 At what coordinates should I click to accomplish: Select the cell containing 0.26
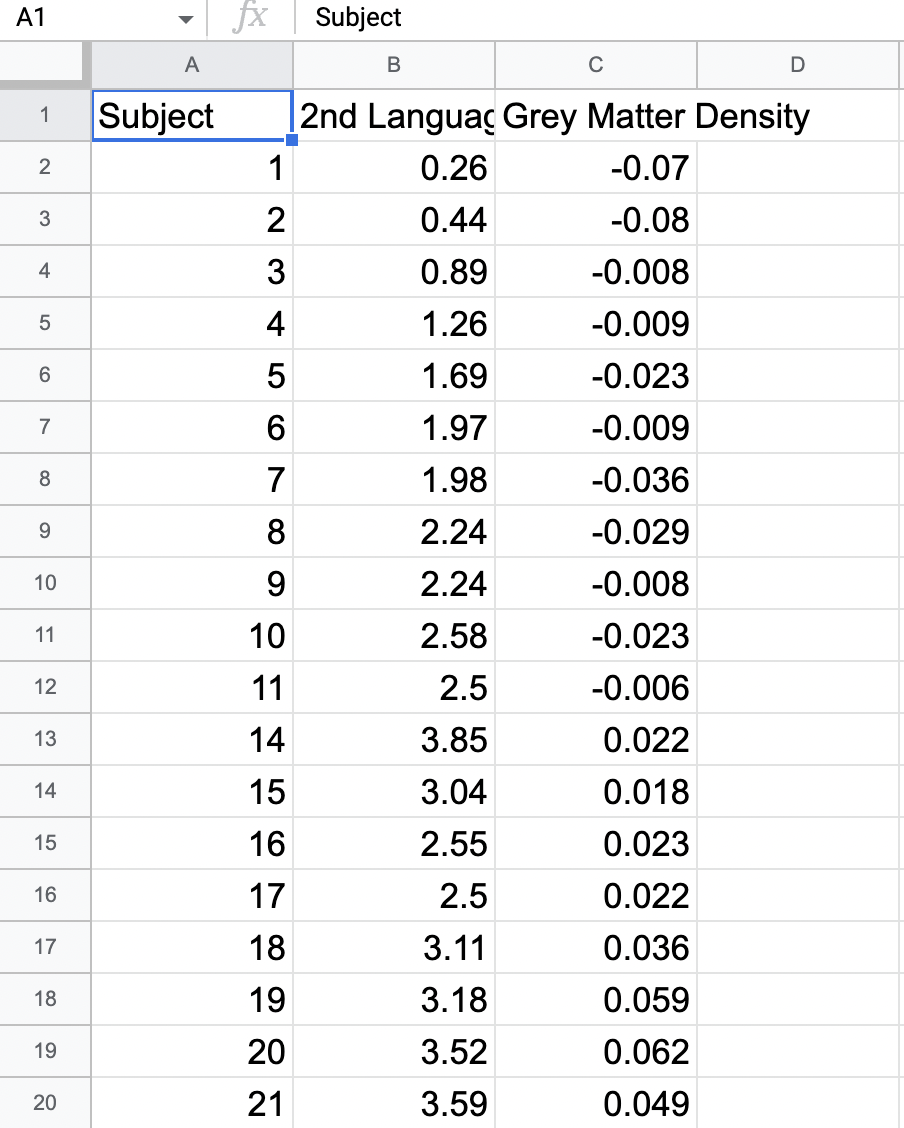(x=393, y=167)
